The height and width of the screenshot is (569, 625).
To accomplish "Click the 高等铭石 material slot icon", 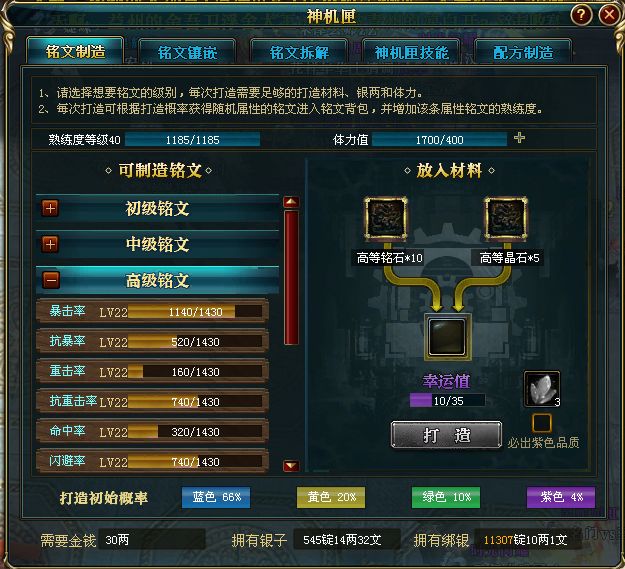I will 385,219.
